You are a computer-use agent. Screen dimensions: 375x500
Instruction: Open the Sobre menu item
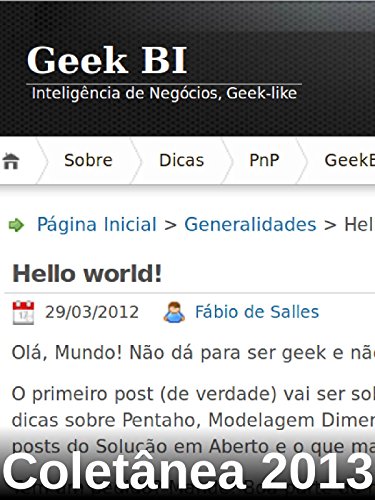pyautogui.click(x=88, y=160)
